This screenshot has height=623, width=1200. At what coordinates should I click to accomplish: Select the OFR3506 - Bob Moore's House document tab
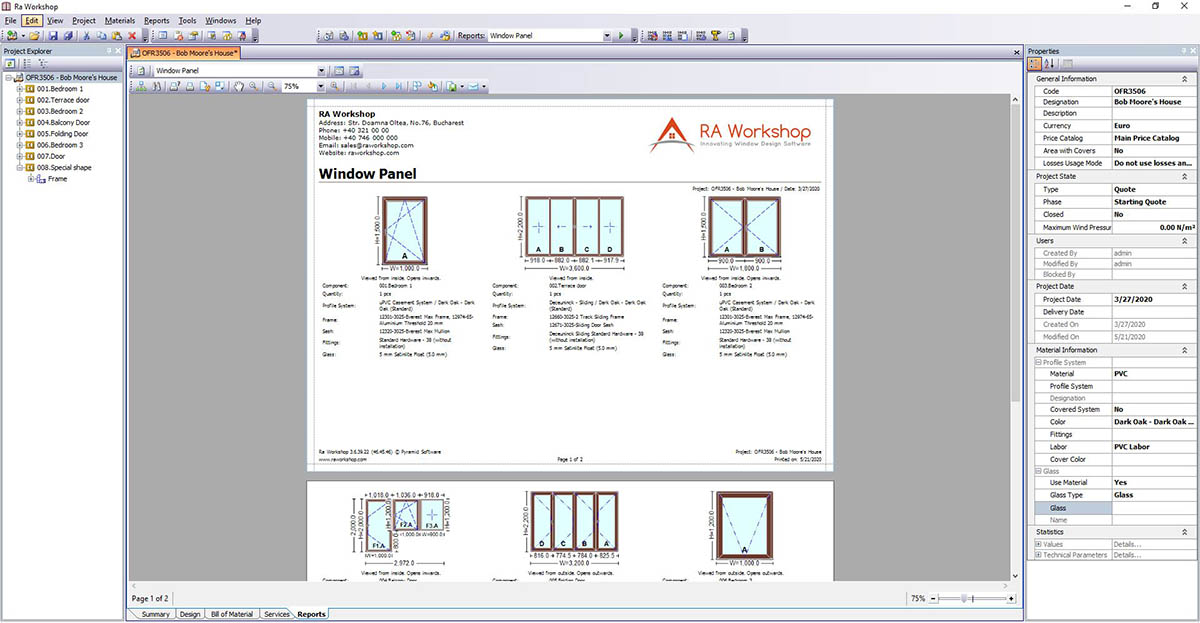click(185, 52)
